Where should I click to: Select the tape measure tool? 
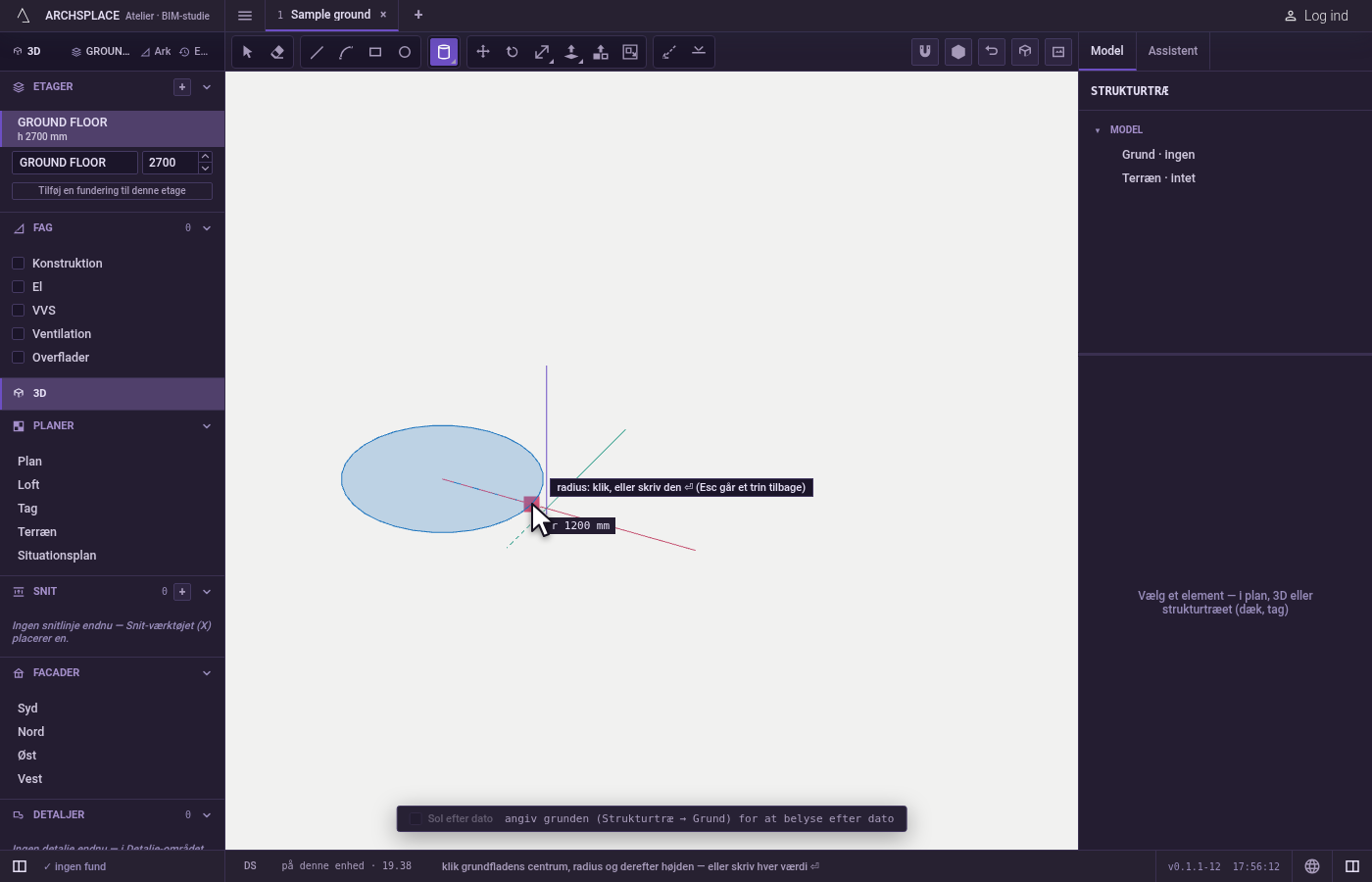coord(669,52)
